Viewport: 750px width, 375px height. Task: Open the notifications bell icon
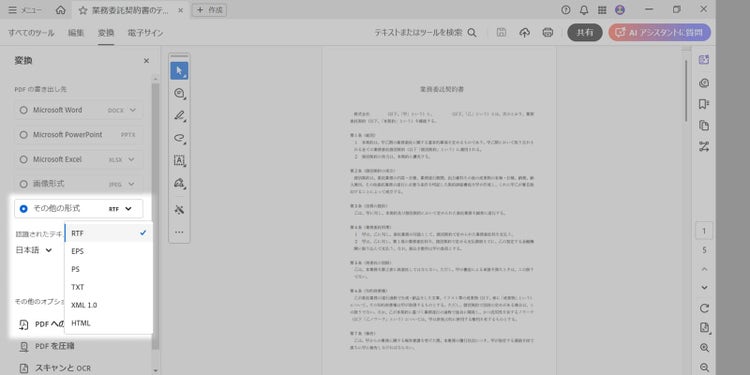pos(584,10)
